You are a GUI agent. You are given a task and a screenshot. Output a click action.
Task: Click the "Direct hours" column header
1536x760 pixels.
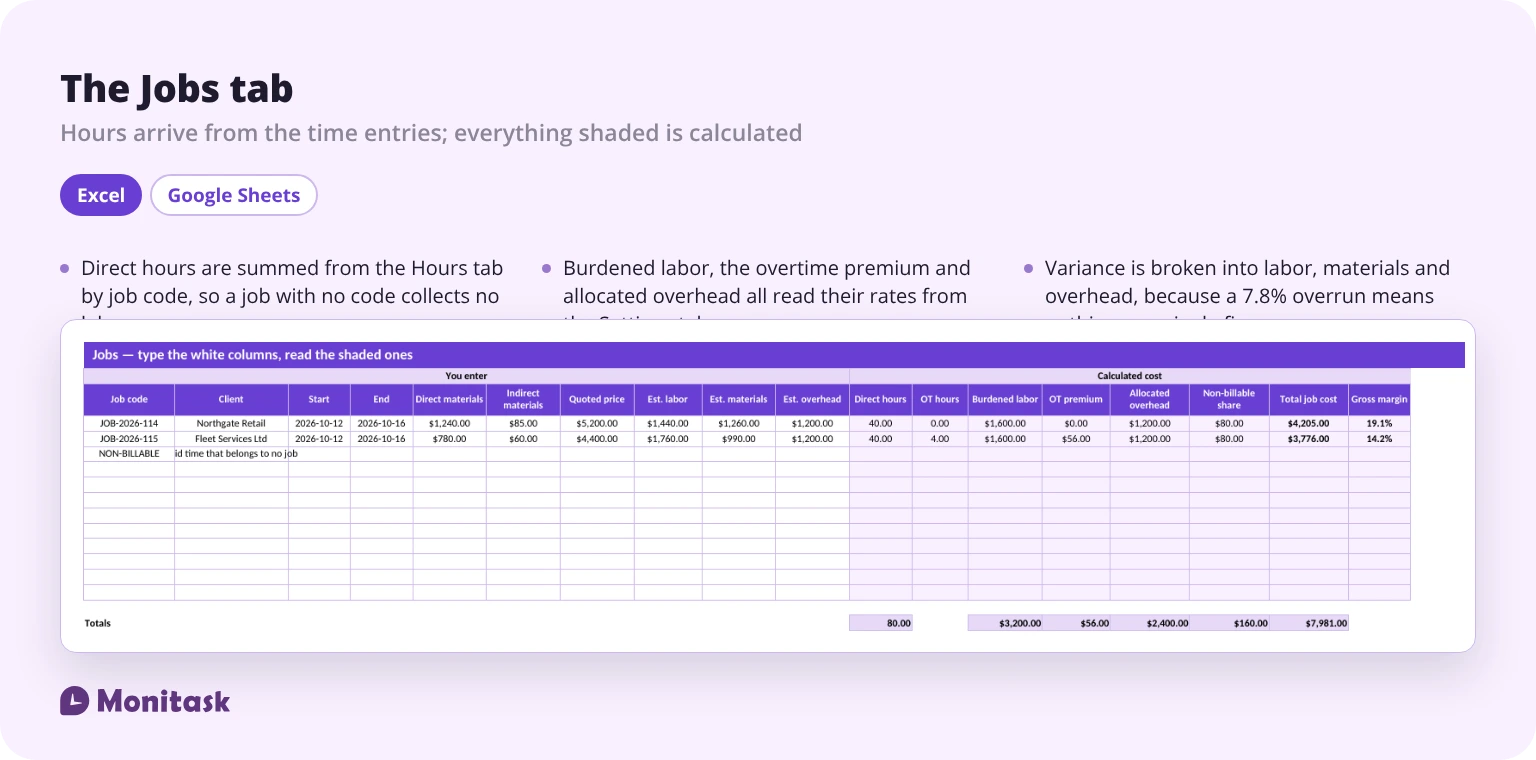tap(880, 400)
